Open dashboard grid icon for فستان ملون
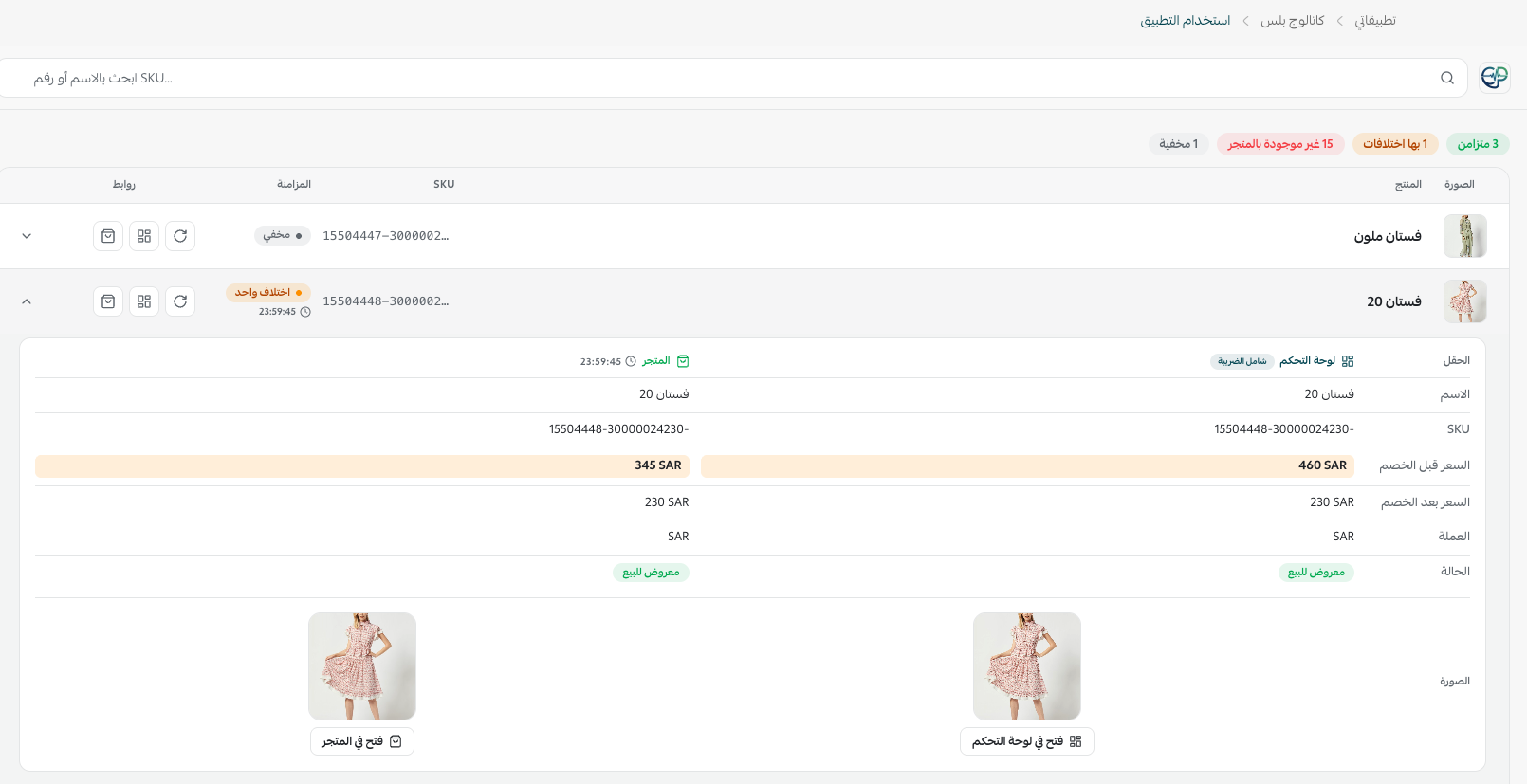 point(144,236)
